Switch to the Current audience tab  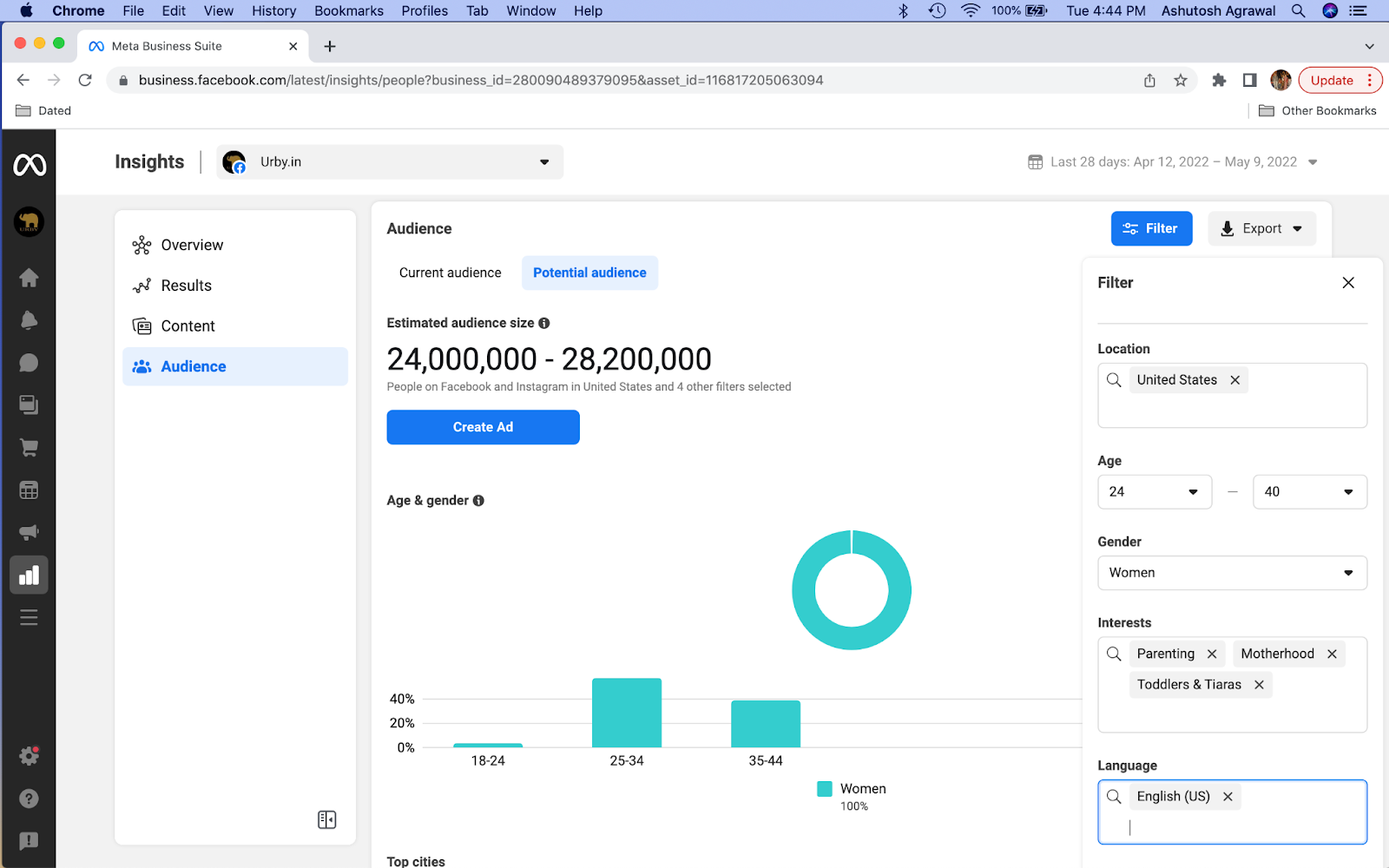[450, 273]
